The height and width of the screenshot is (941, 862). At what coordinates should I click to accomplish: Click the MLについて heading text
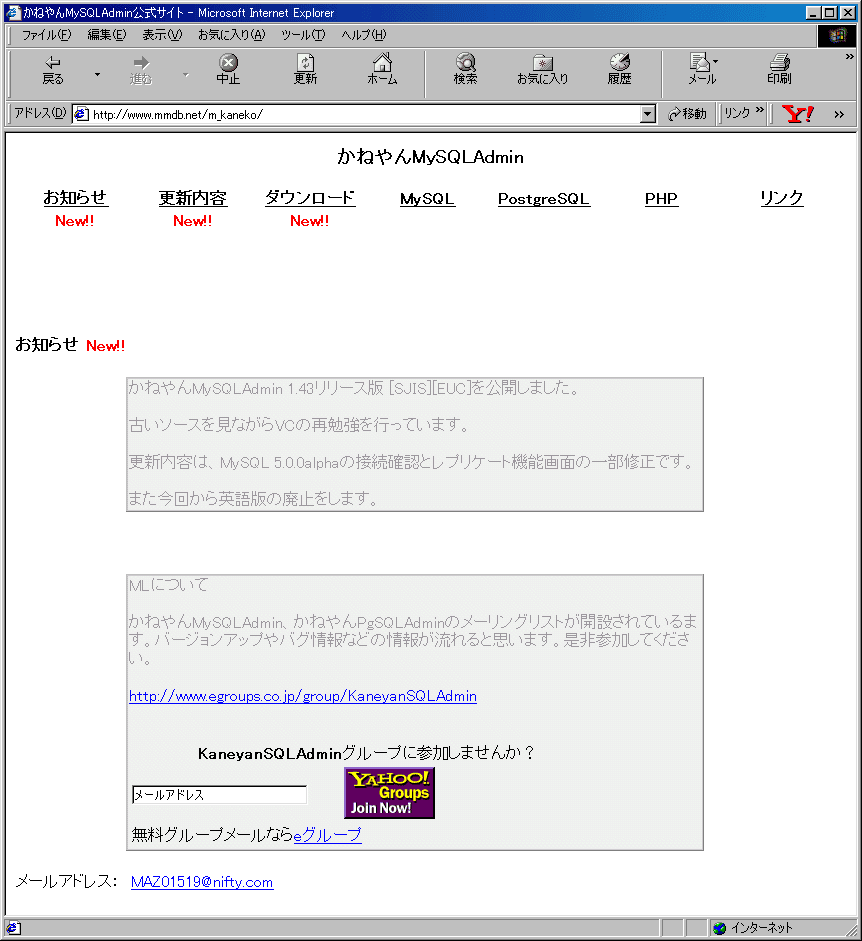pyautogui.click(x=169, y=585)
